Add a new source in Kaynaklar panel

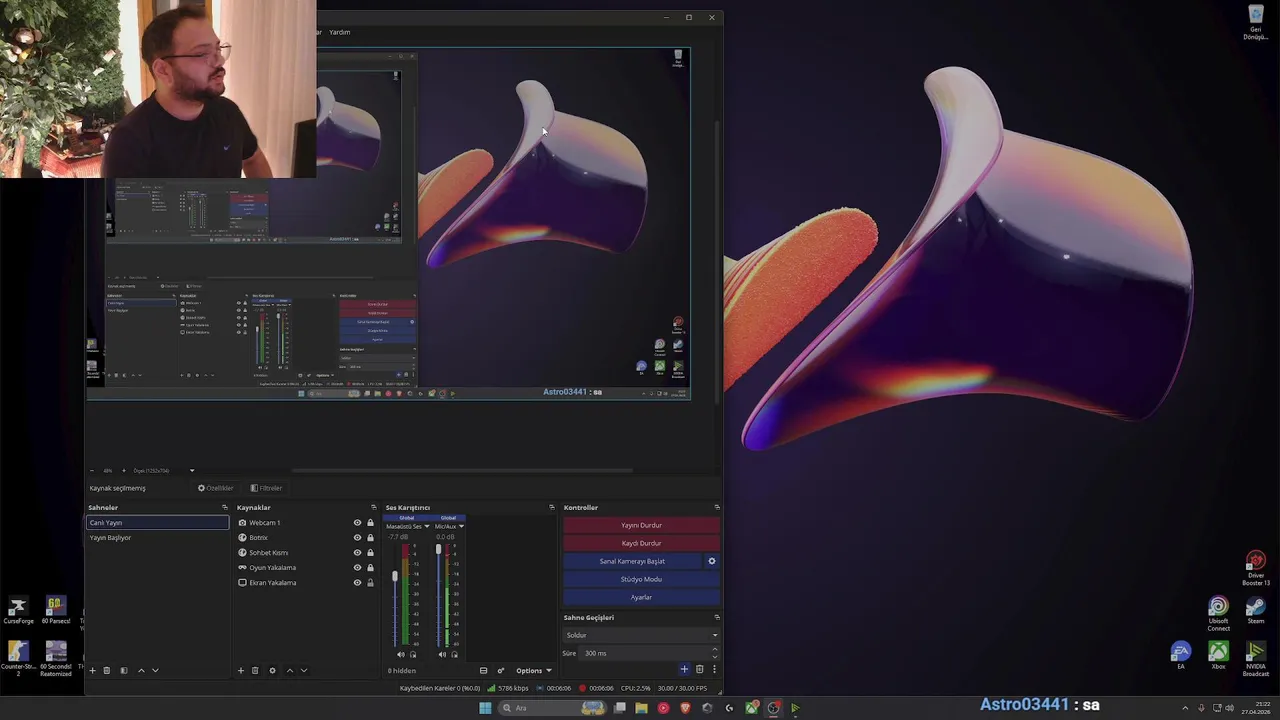click(240, 670)
